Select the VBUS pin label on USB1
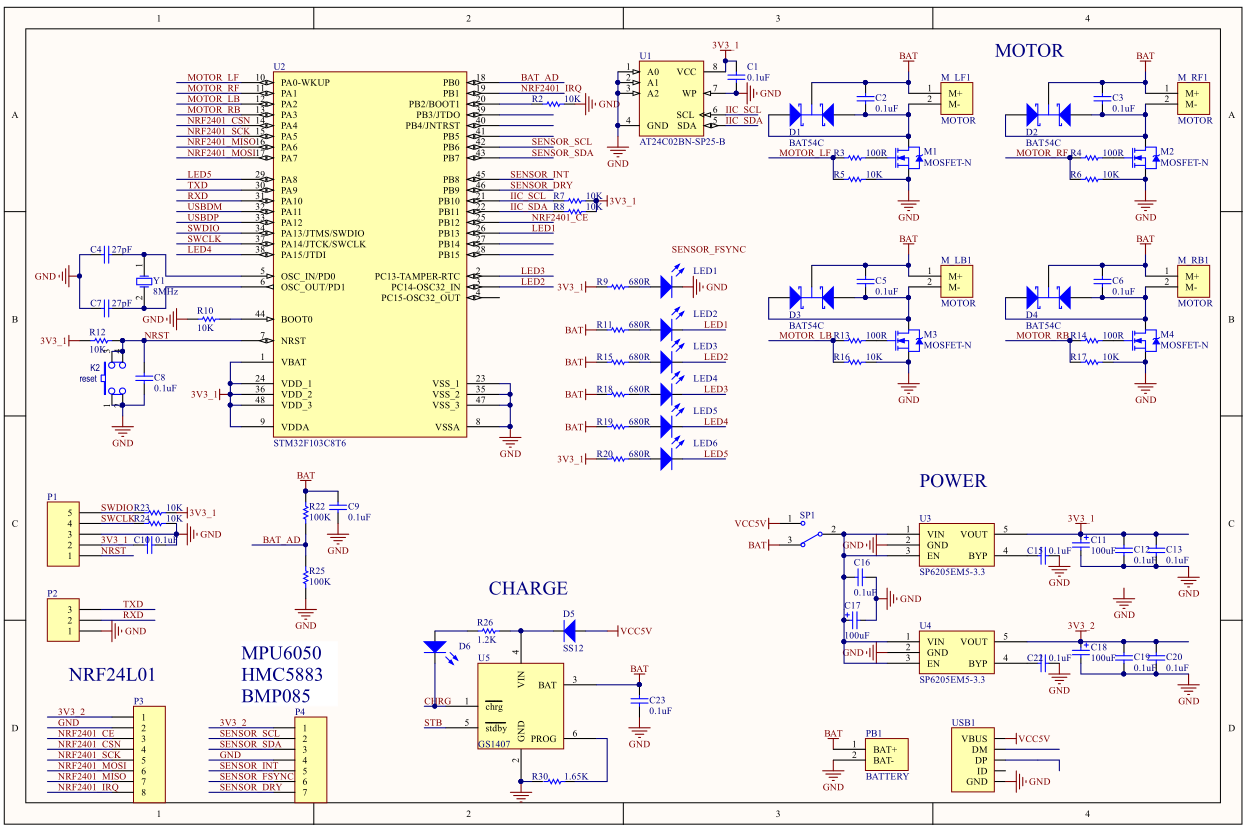This screenshot has width=1248, height=830. pyautogui.click(x=975, y=739)
